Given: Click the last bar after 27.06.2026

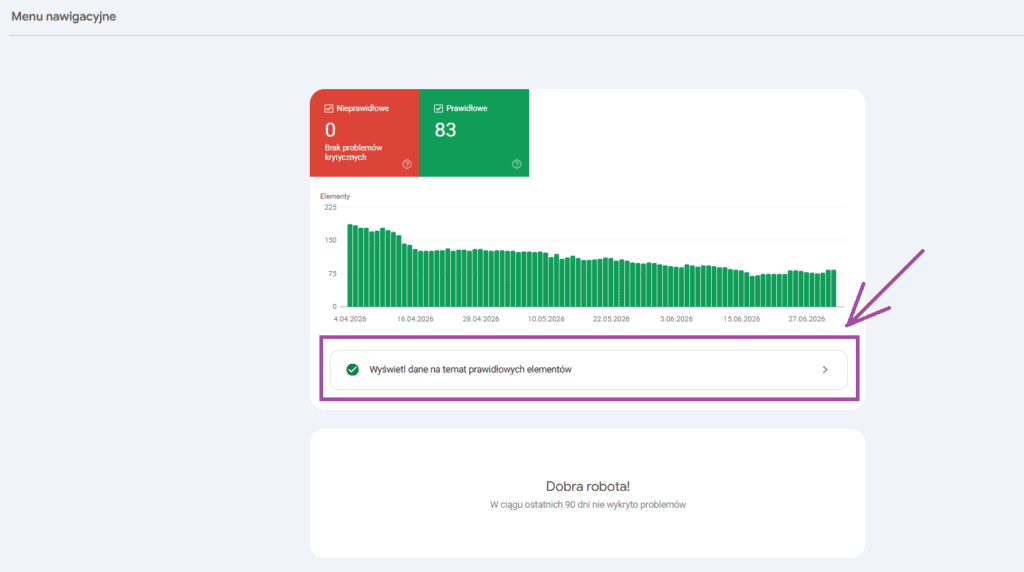Looking at the screenshot, I should [833, 289].
